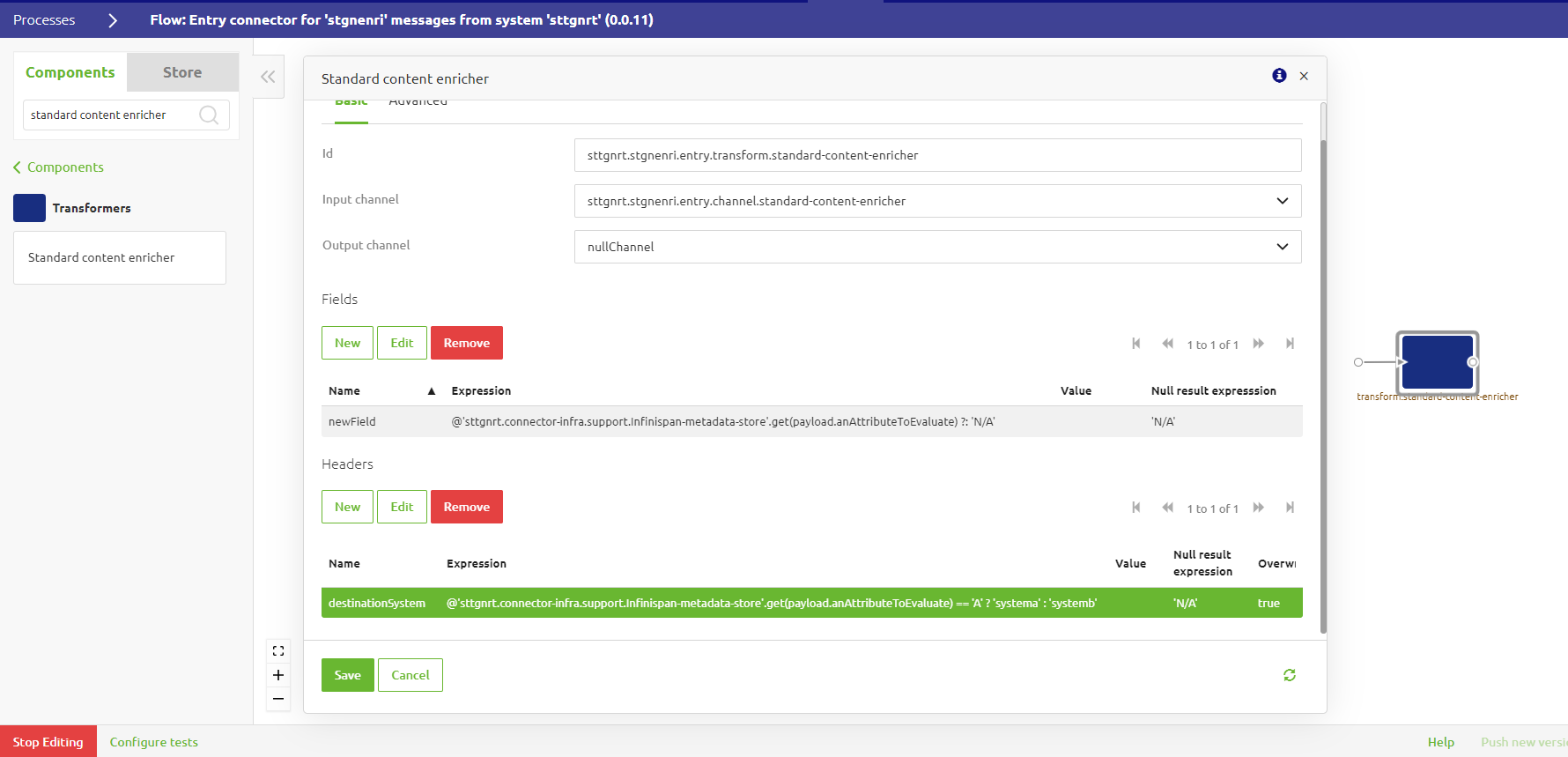Save the content enricher settings

(x=347, y=675)
